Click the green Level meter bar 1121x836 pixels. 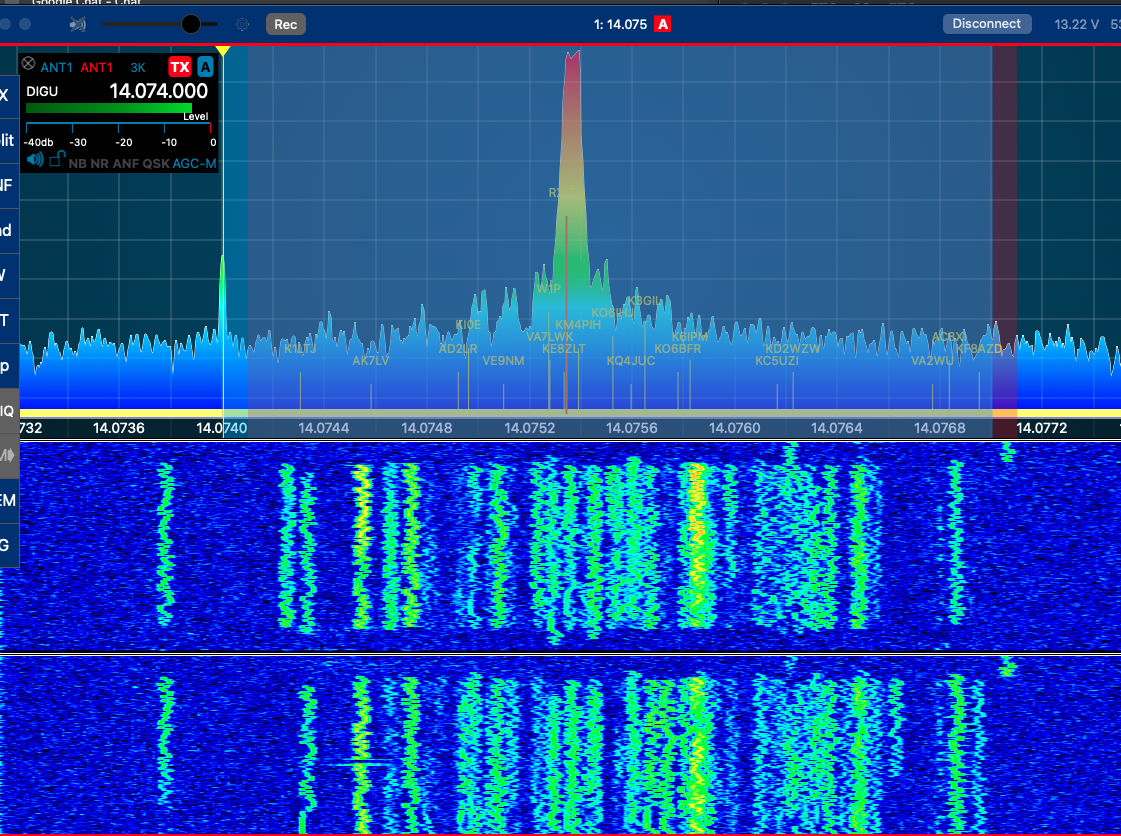(109, 108)
